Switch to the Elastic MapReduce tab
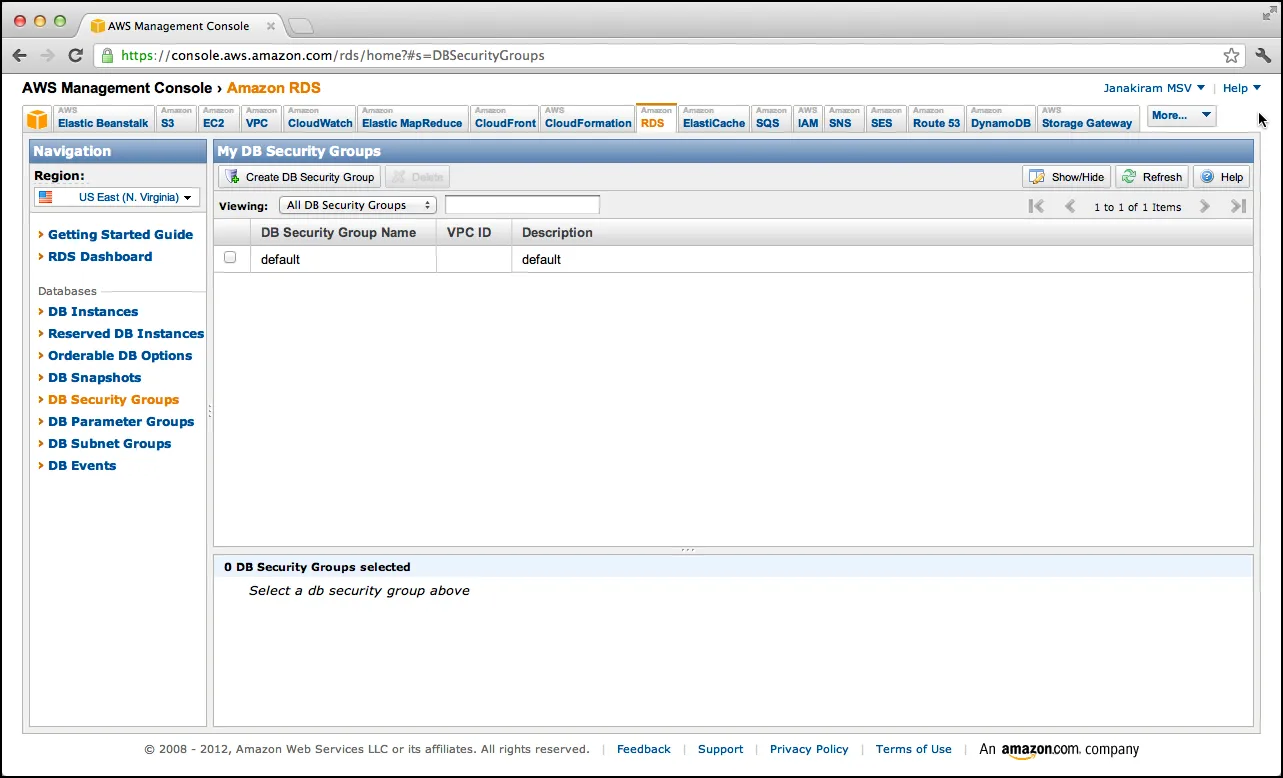The image size is (1283, 778). tap(412, 118)
